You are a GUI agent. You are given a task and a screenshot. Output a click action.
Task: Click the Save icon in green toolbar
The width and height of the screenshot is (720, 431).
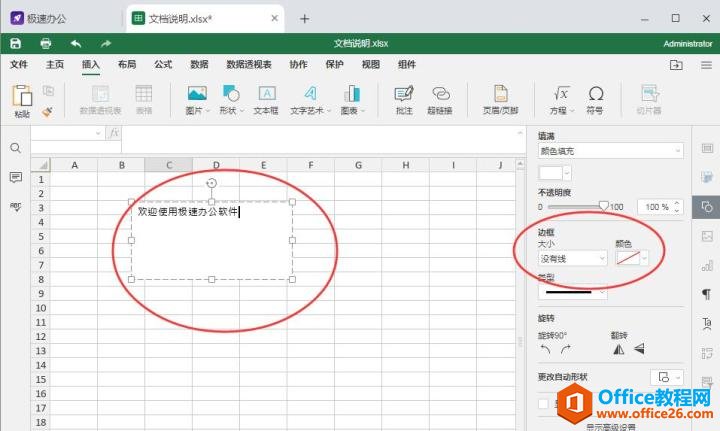(16, 43)
